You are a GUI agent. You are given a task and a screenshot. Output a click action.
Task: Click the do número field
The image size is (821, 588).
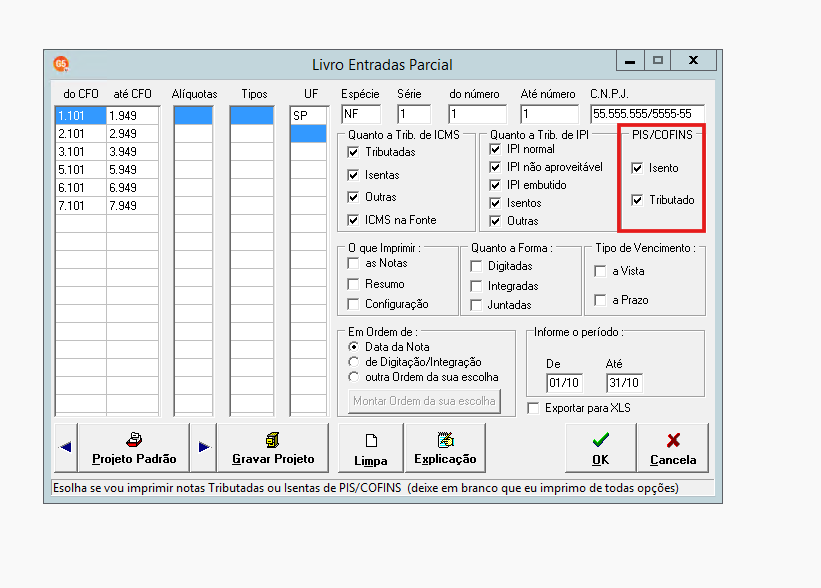point(478,114)
